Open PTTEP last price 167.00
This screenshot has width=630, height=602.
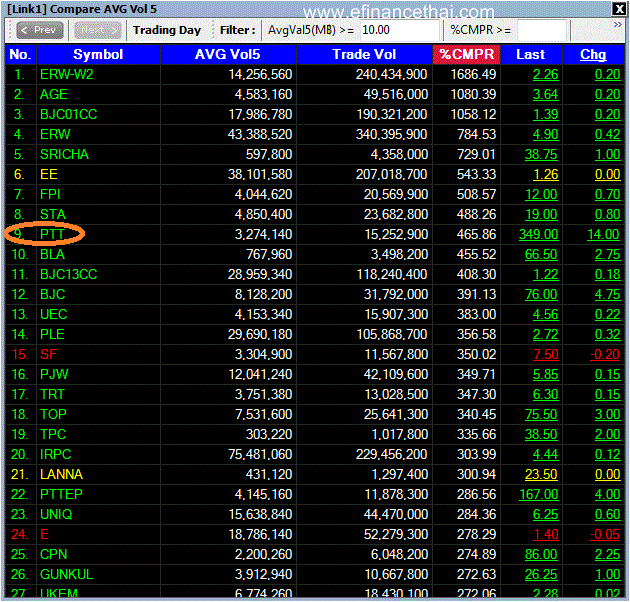538,494
